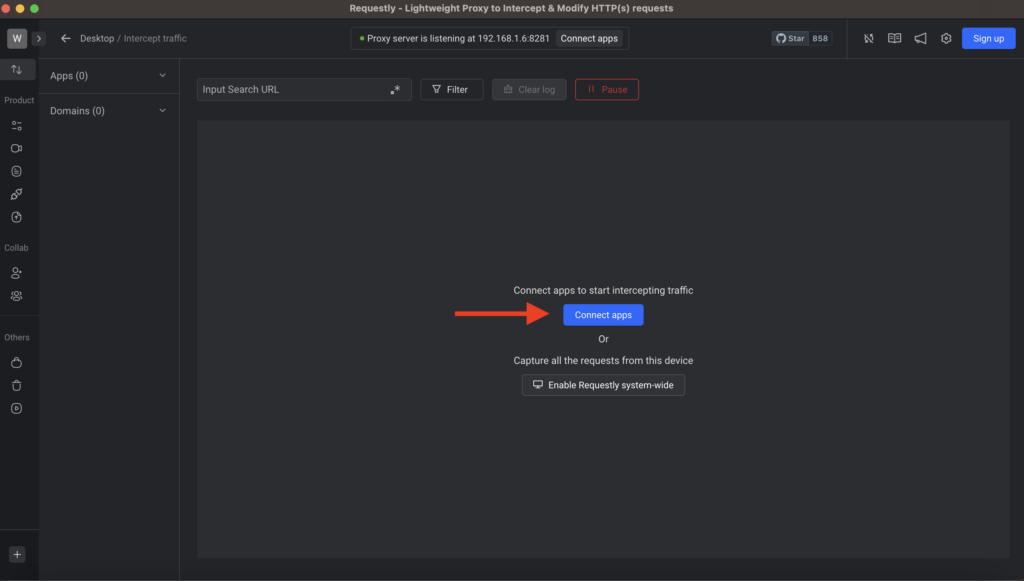This screenshot has height=581, width=1024.
Task: Toggle the proxy connection status icon
Action: pos(868,38)
